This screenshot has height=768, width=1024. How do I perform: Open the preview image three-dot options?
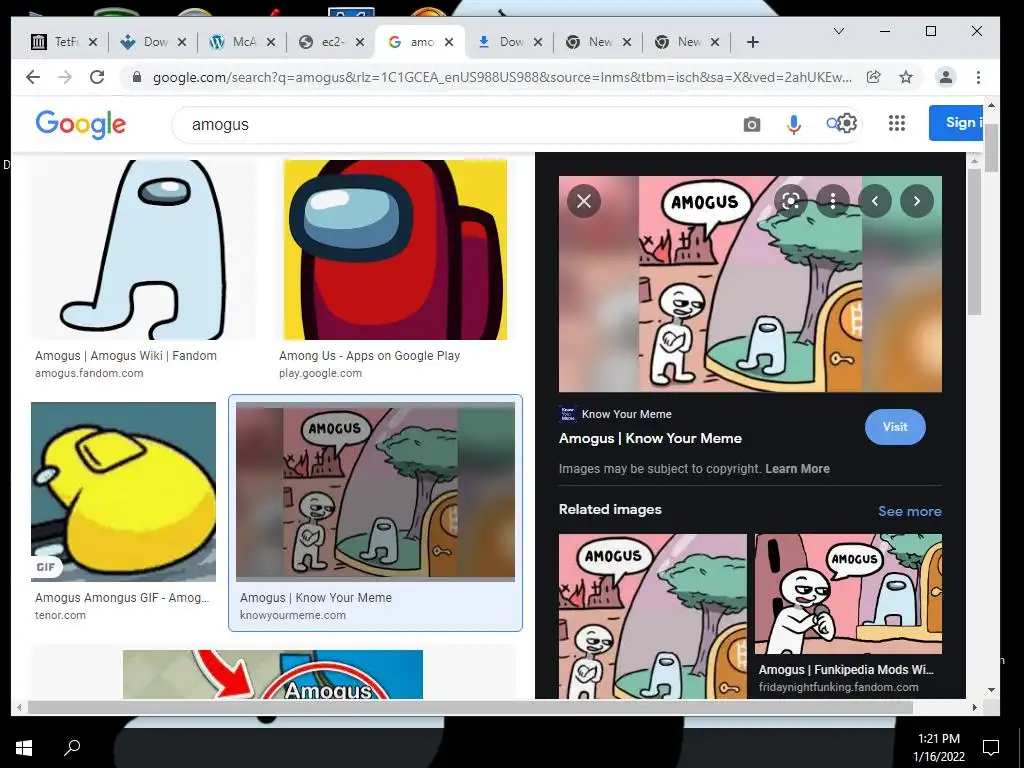(x=833, y=200)
